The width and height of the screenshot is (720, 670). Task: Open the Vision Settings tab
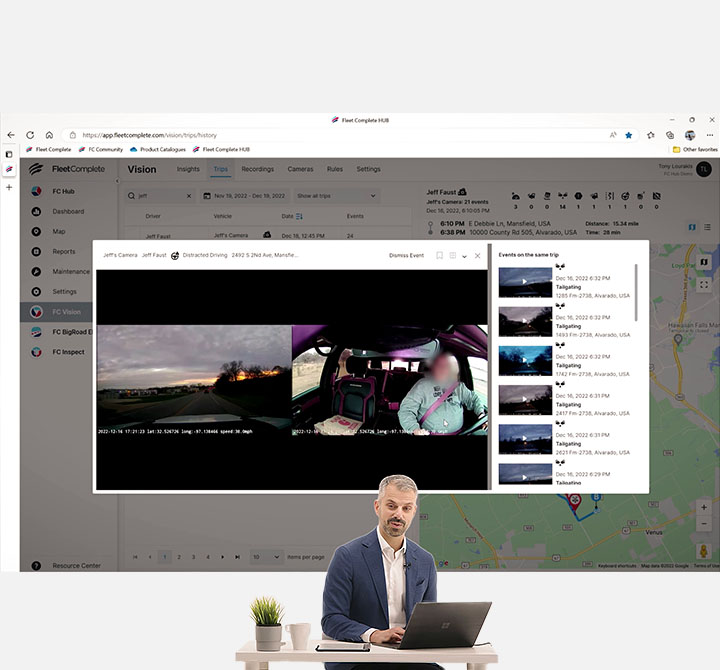tap(368, 169)
